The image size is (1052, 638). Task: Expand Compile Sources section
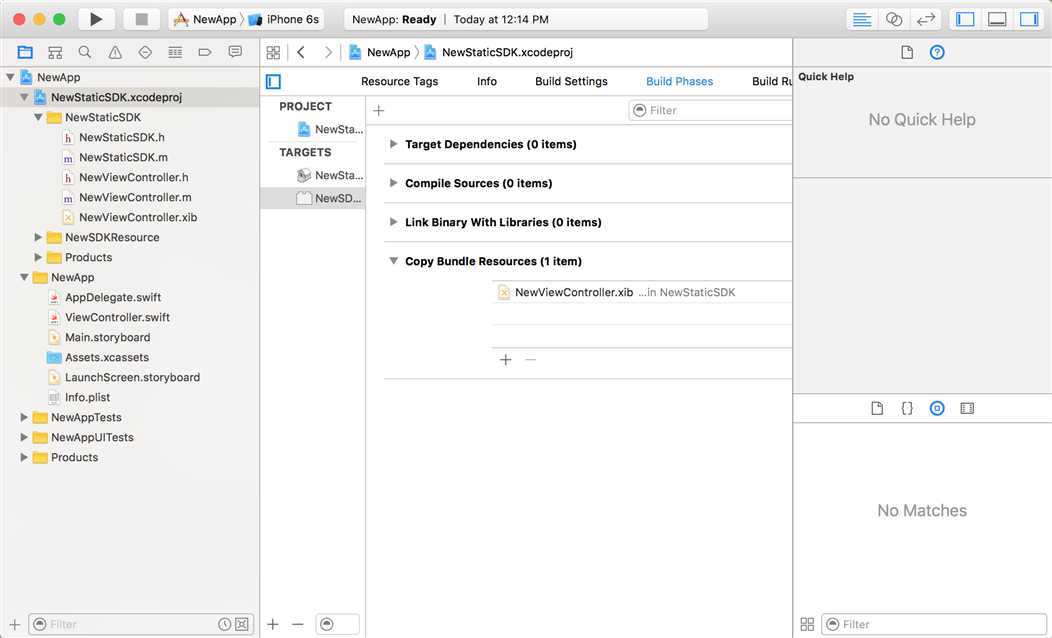pos(394,183)
